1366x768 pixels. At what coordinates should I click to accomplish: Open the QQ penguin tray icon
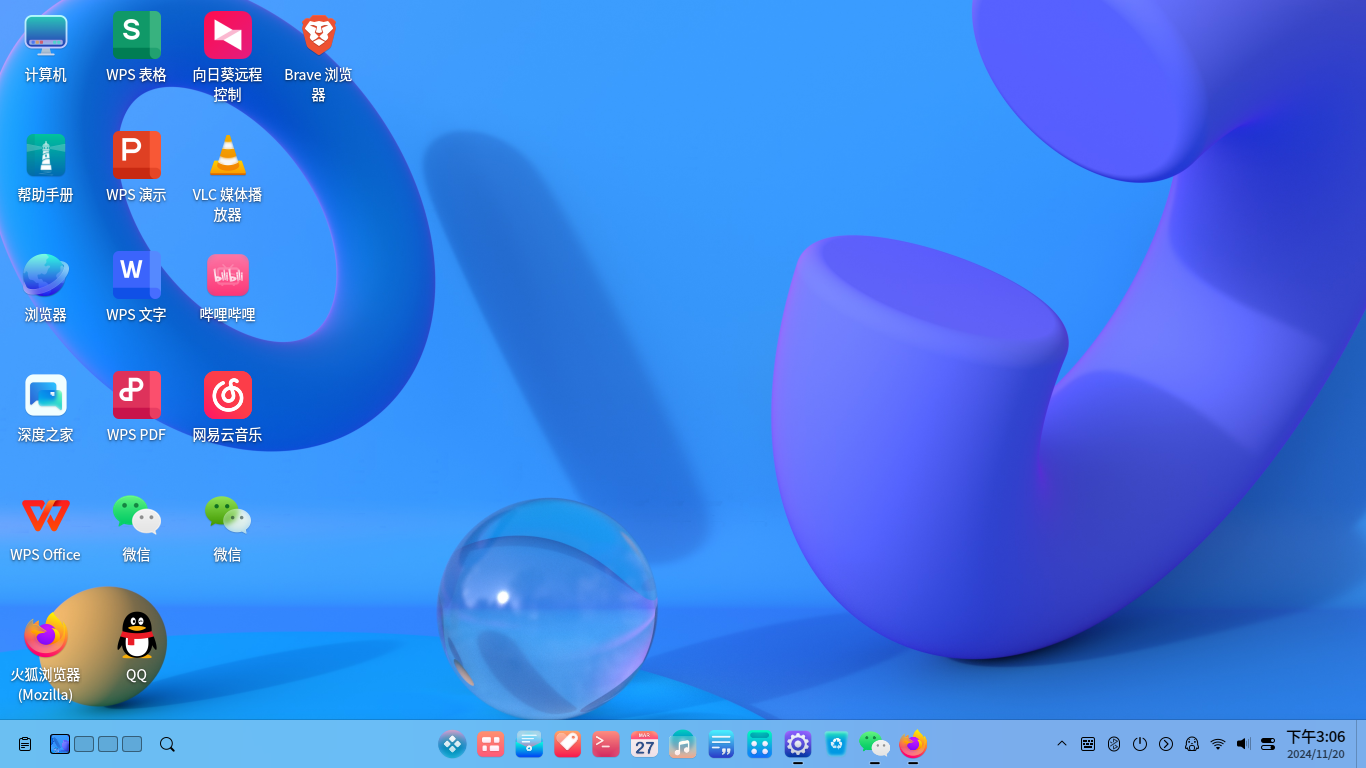tap(1192, 744)
